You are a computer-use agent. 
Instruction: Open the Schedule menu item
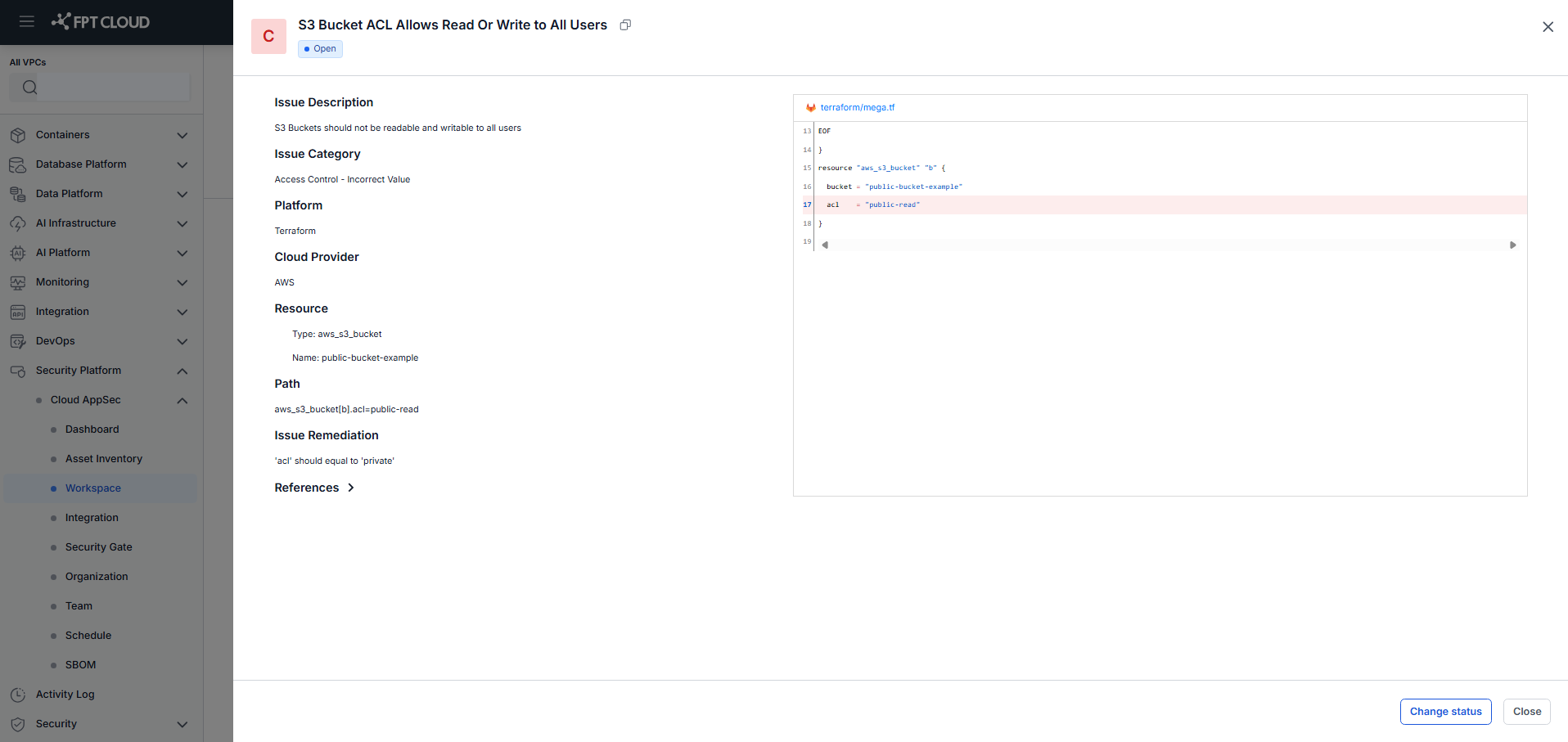tap(88, 636)
